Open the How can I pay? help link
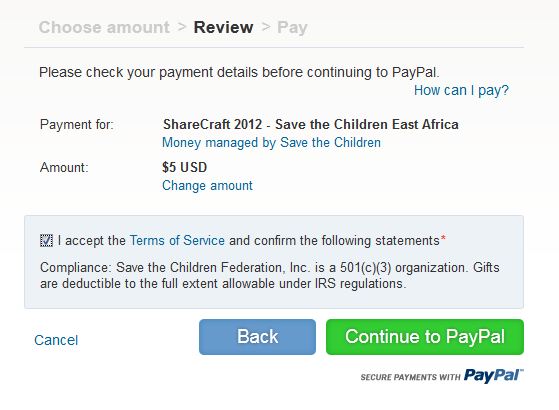The width and height of the screenshot is (559, 410). point(461,90)
